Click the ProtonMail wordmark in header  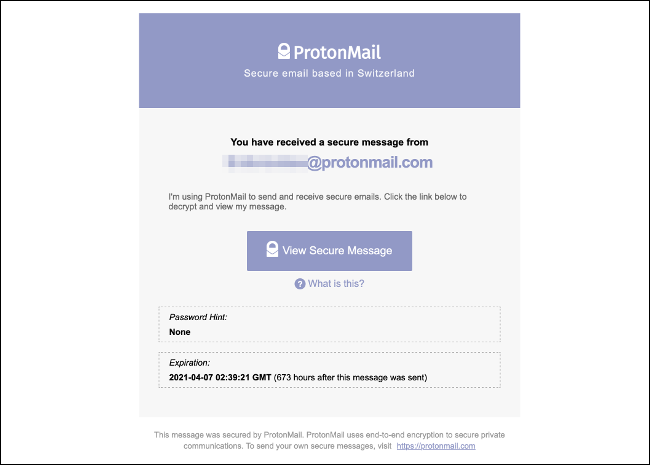[x=337, y=52]
